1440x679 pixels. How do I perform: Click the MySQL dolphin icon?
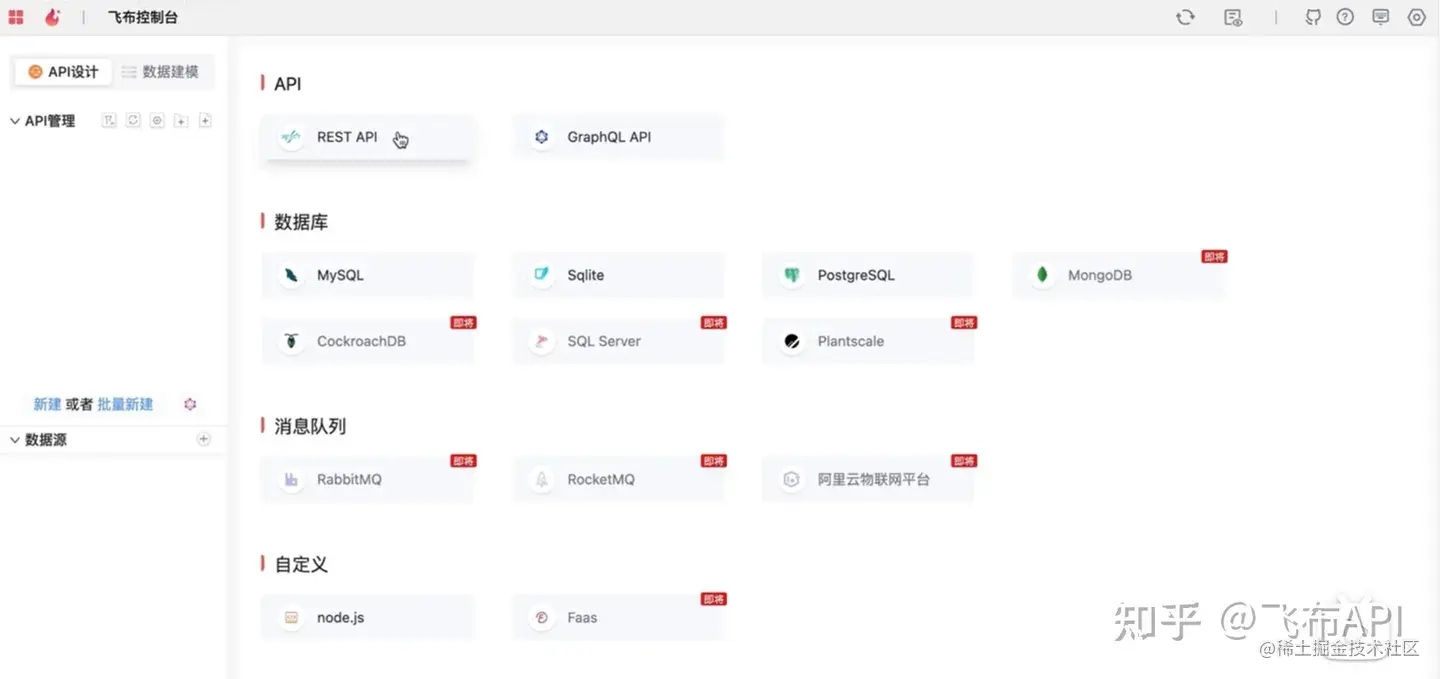point(291,275)
